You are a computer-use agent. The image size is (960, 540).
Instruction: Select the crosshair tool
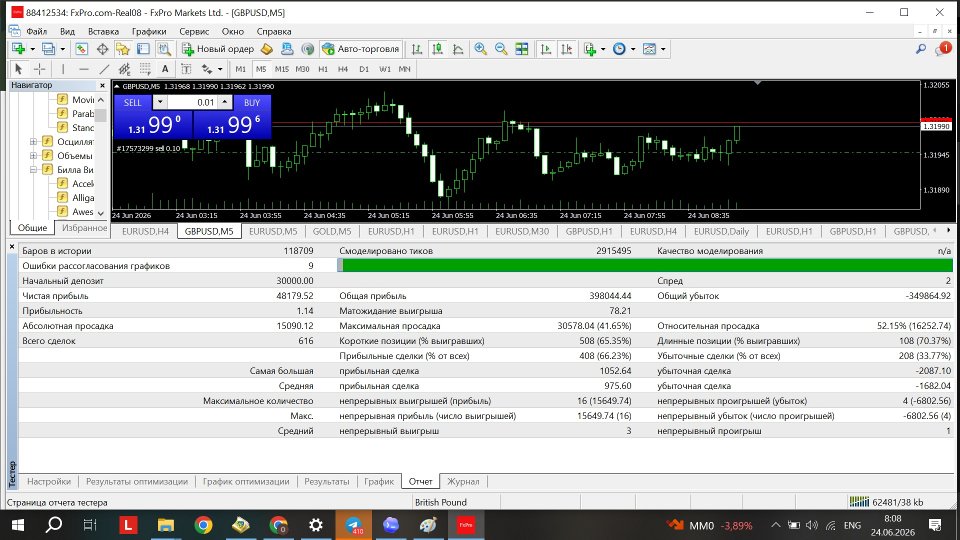click(x=39, y=69)
